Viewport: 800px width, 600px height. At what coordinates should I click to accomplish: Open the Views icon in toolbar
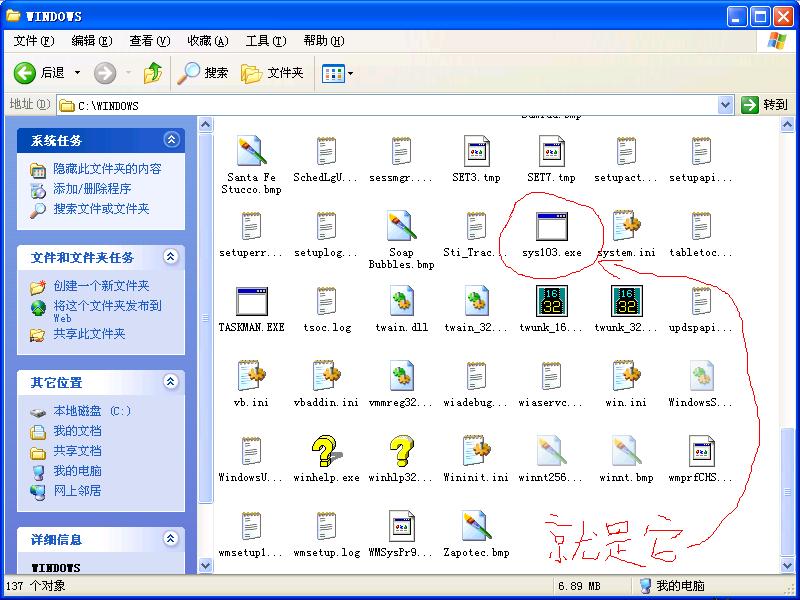click(333, 73)
